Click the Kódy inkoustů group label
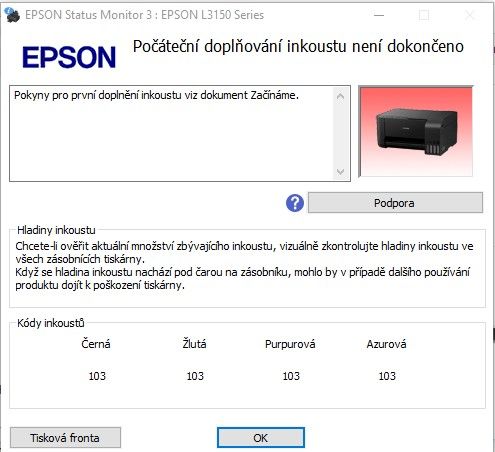The height and width of the screenshot is (452, 495). [51, 323]
